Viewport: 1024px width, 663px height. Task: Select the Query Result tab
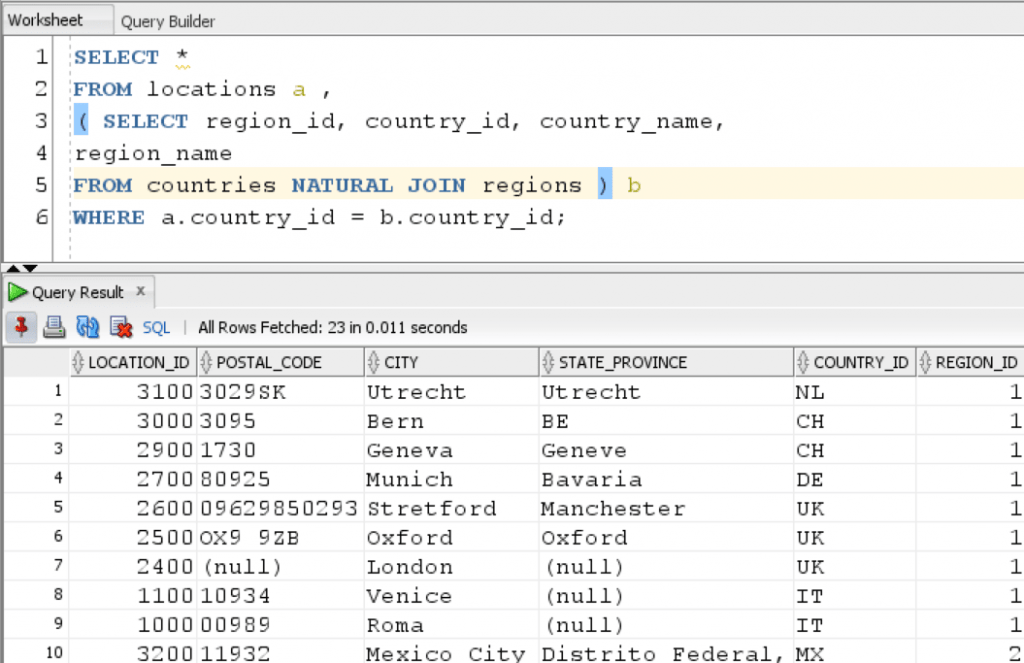point(78,293)
